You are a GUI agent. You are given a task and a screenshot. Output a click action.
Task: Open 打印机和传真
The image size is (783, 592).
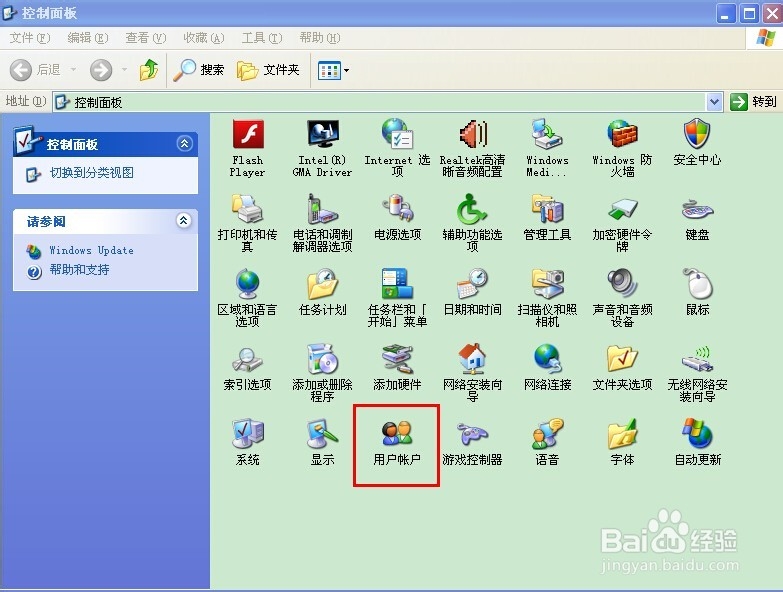pyautogui.click(x=248, y=223)
